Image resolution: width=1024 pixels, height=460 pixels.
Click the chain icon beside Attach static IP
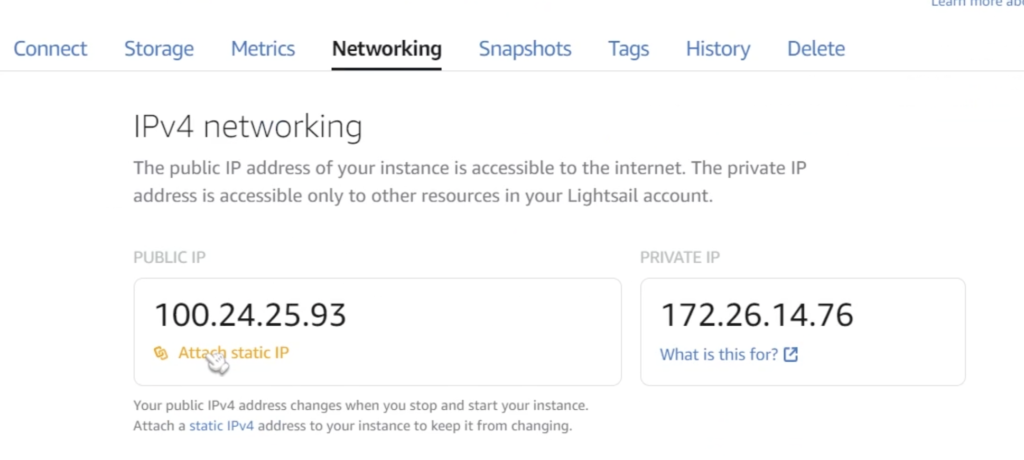160,352
